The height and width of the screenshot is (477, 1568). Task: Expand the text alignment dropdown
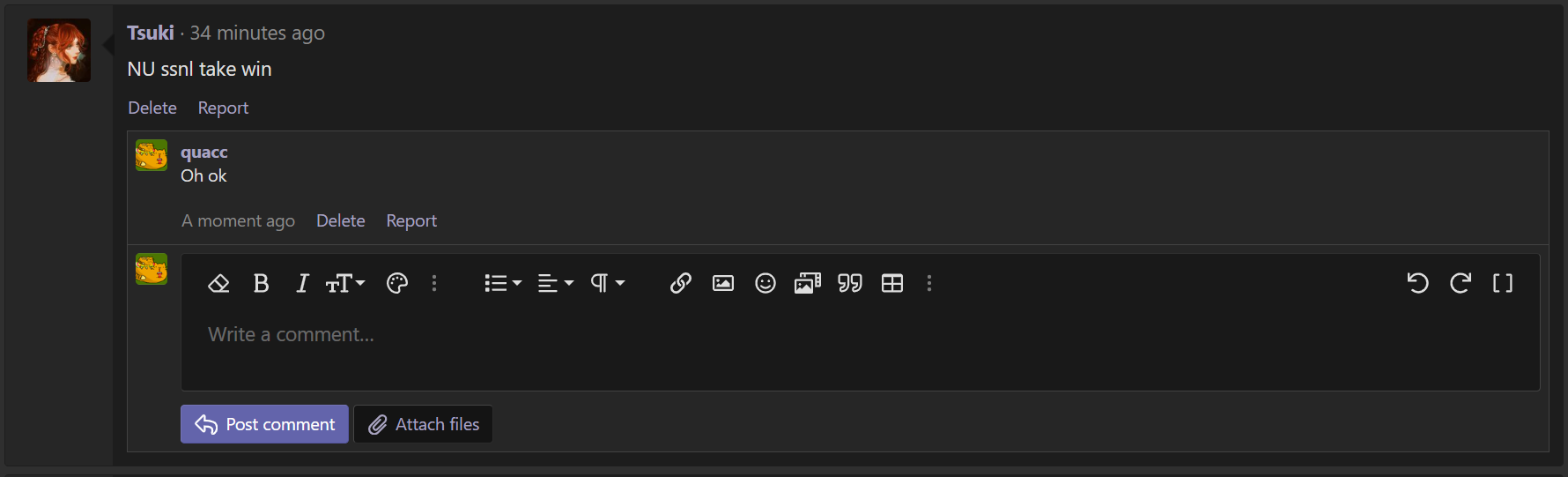556,283
